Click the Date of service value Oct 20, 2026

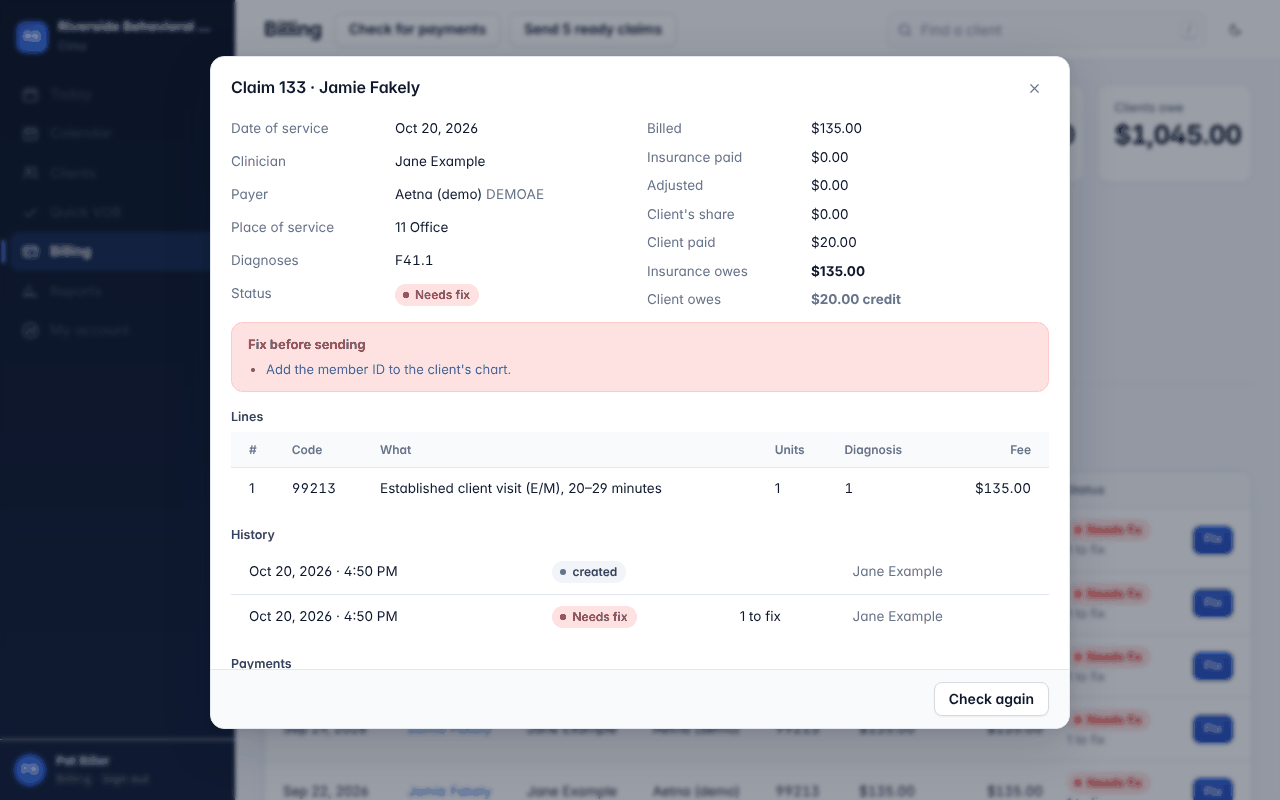436,128
